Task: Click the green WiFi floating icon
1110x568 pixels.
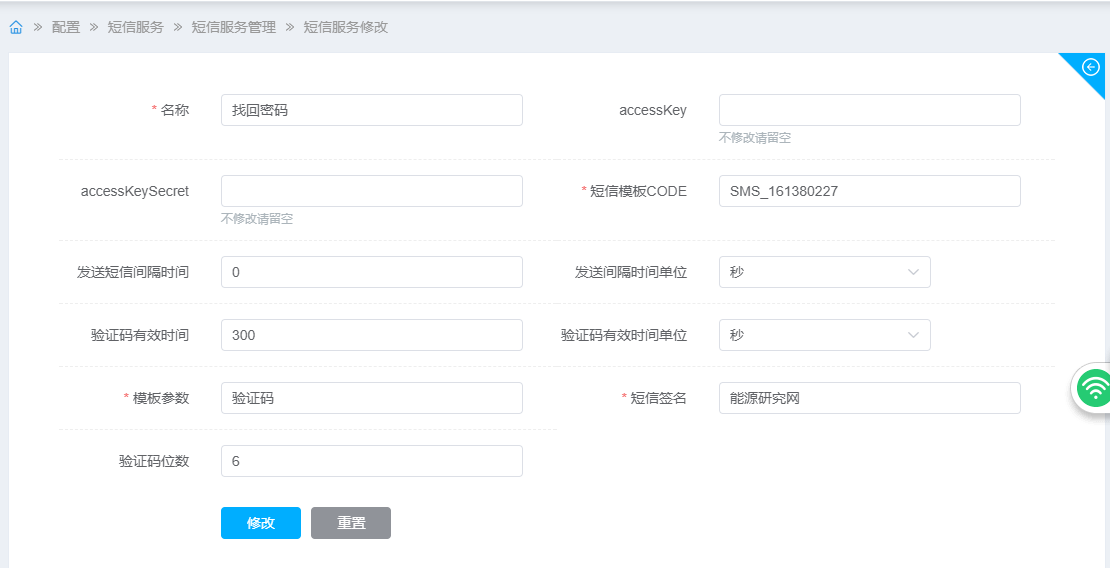Action: [1096, 388]
